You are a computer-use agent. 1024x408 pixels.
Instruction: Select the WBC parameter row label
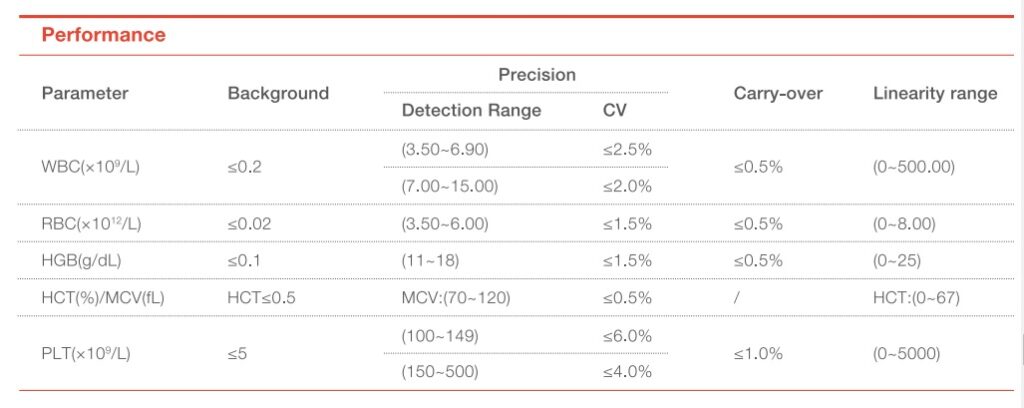tap(90, 167)
